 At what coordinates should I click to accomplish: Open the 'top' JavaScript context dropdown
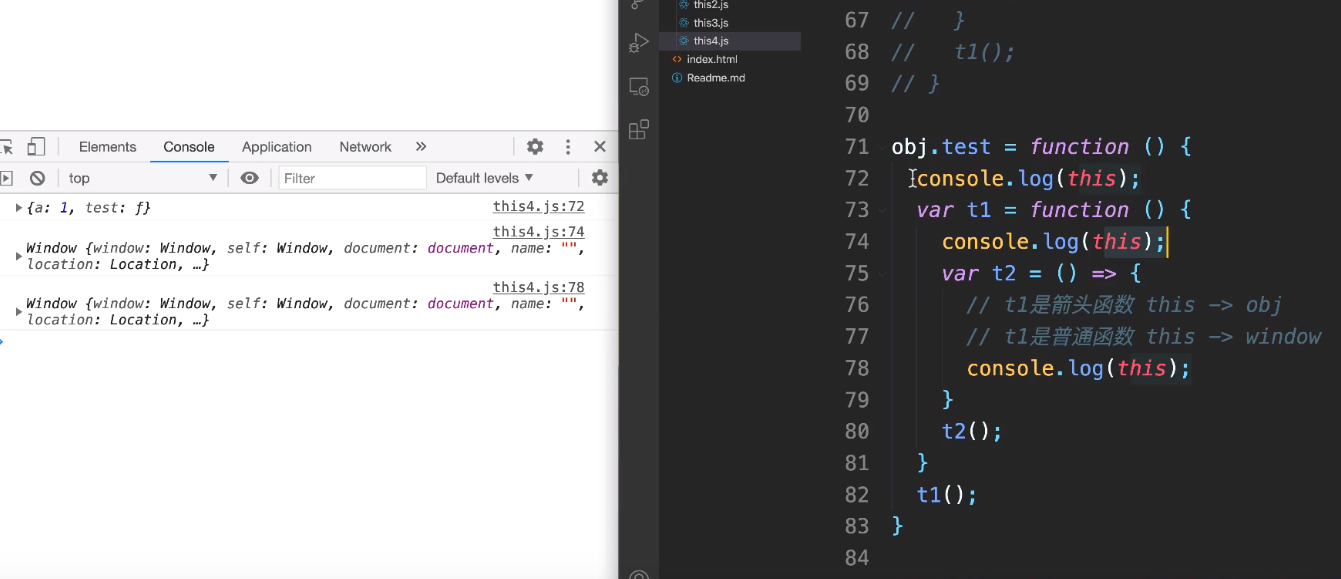click(x=142, y=178)
